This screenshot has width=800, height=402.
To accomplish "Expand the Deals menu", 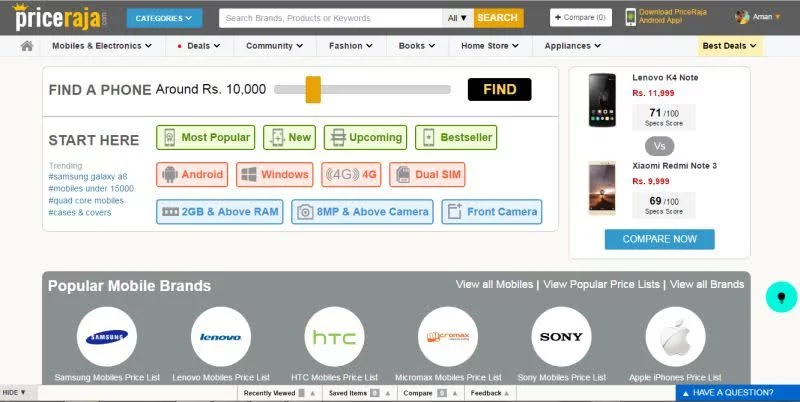I will 199,45.
